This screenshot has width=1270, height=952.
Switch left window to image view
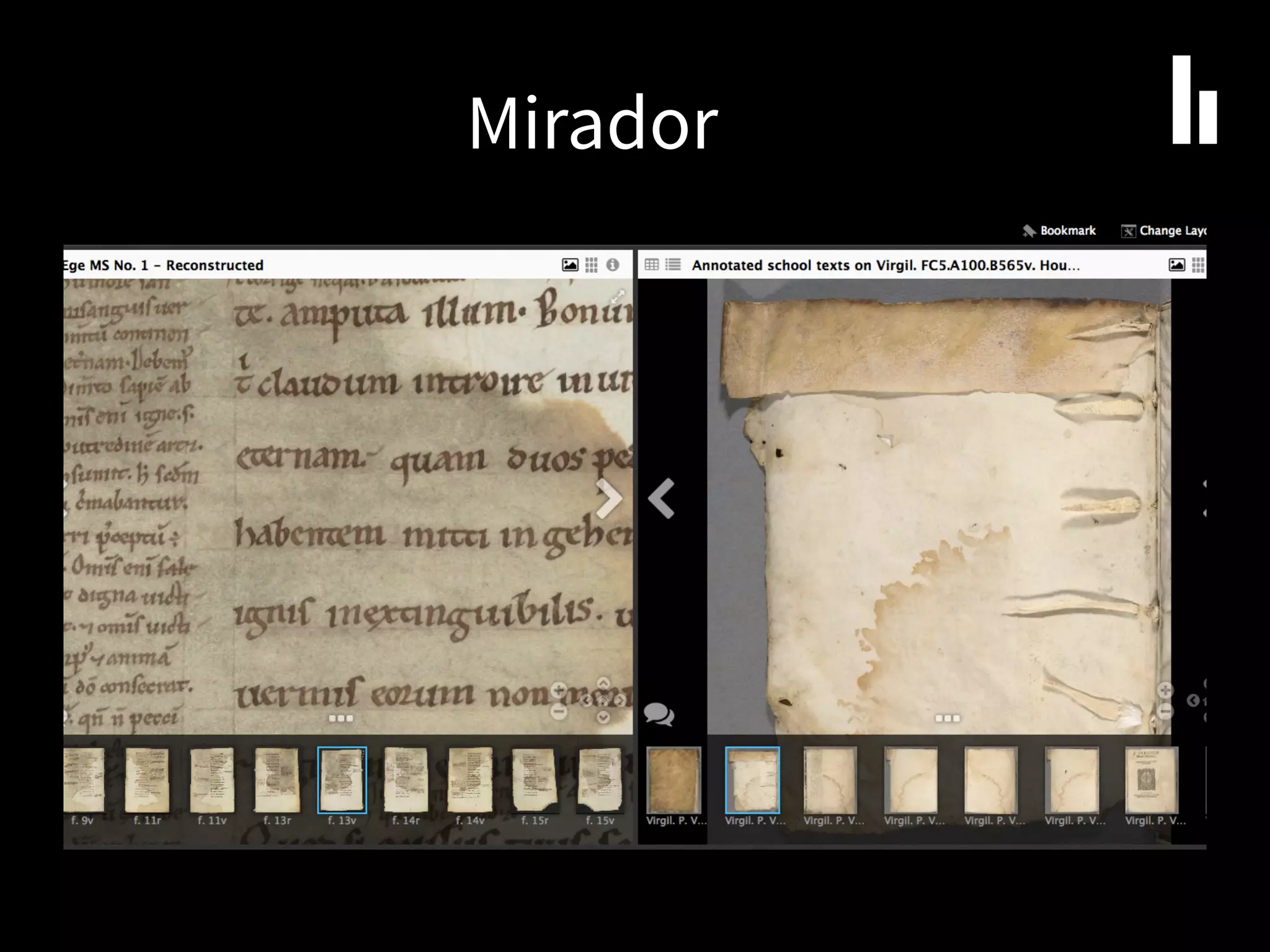569,265
